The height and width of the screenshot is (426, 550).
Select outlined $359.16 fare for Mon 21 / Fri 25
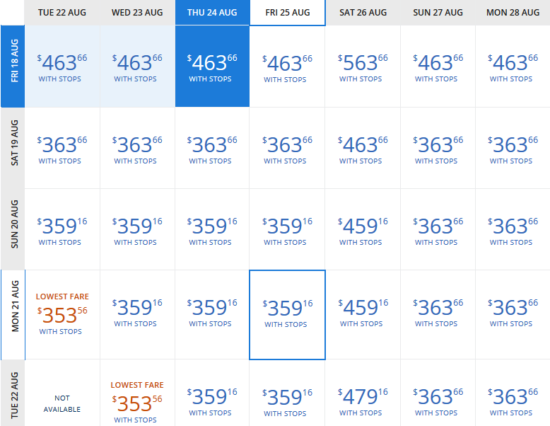click(x=287, y=315)
